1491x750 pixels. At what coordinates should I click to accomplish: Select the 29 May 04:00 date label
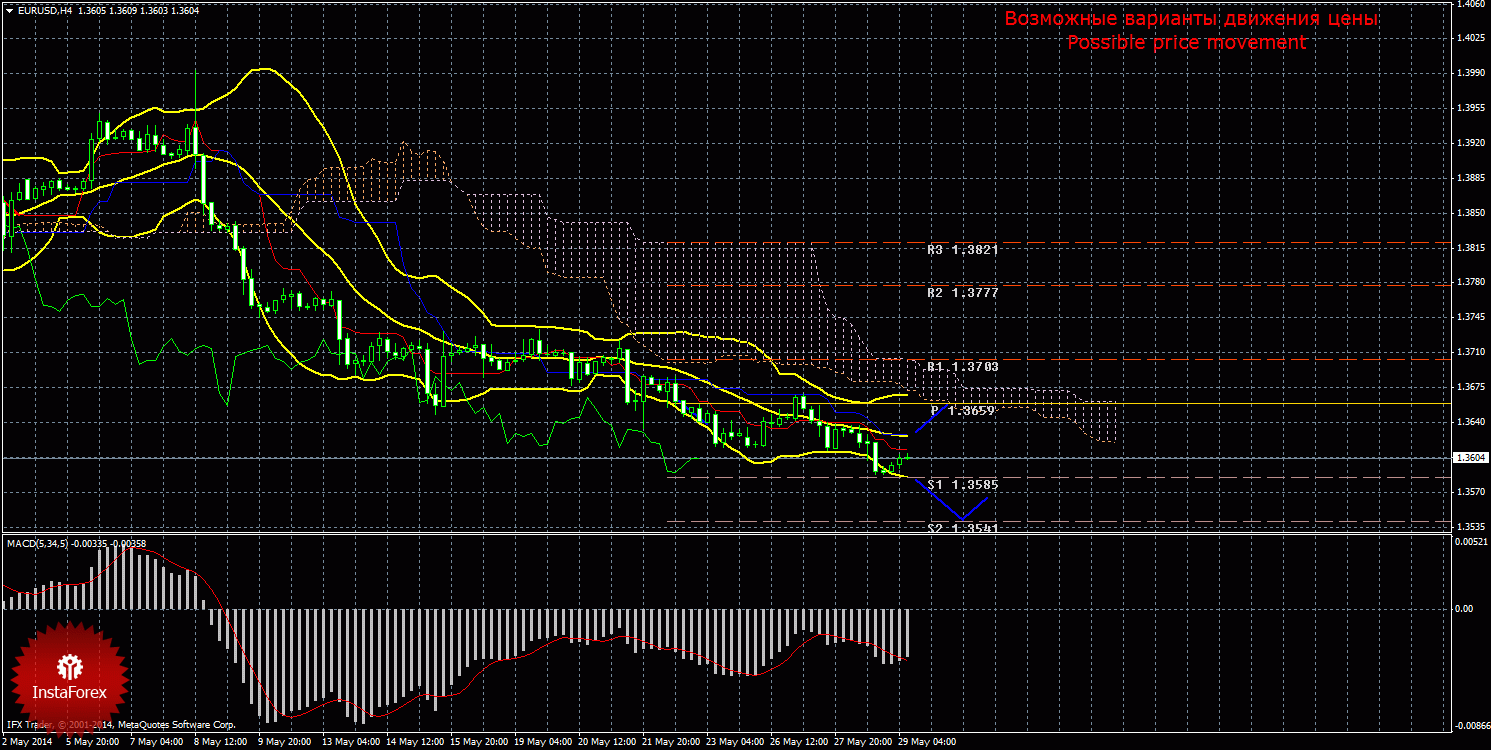tap(927, 743)
